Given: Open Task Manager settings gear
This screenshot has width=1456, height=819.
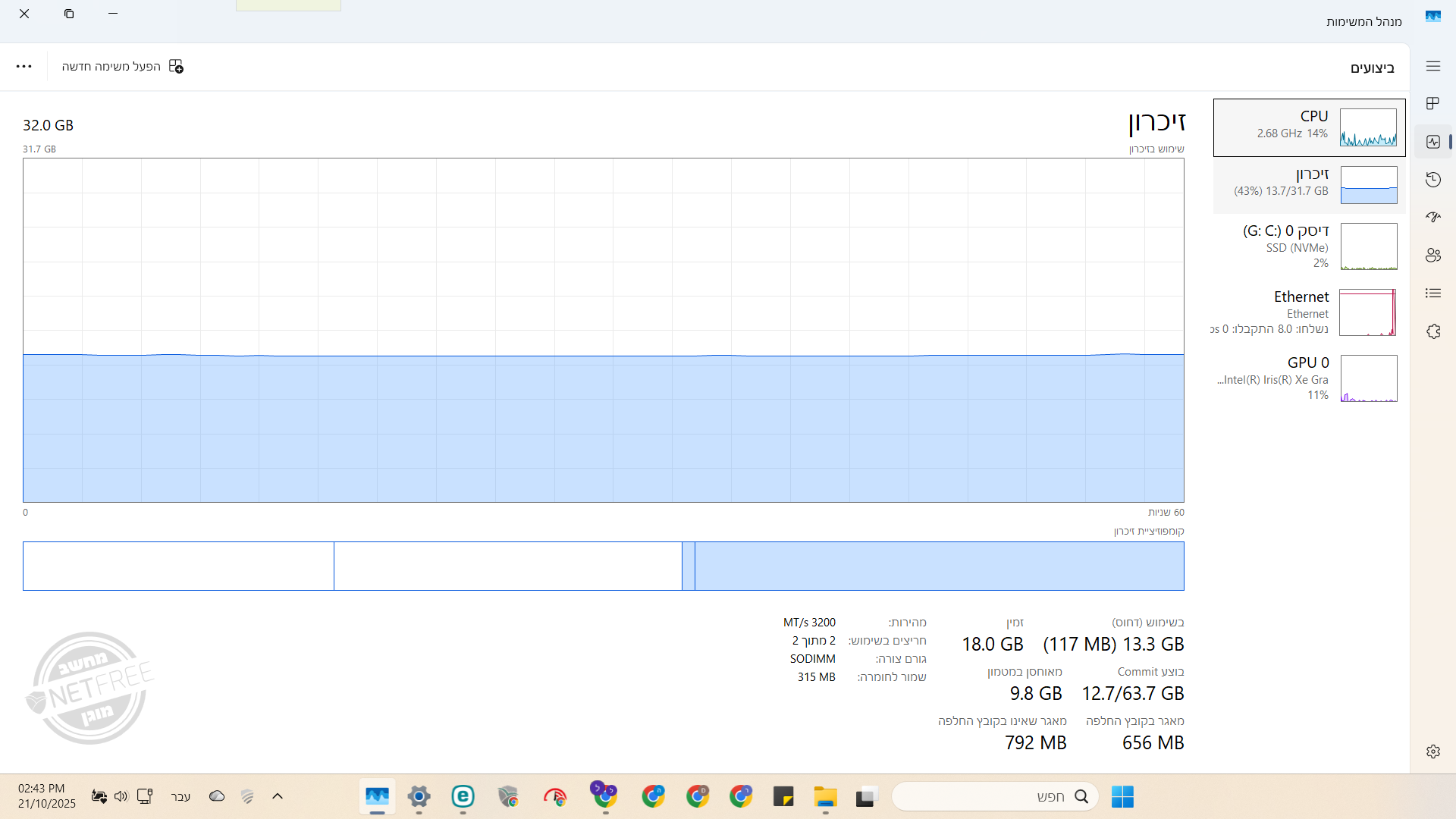Looking at the screenshot, I should [1432, 752].
